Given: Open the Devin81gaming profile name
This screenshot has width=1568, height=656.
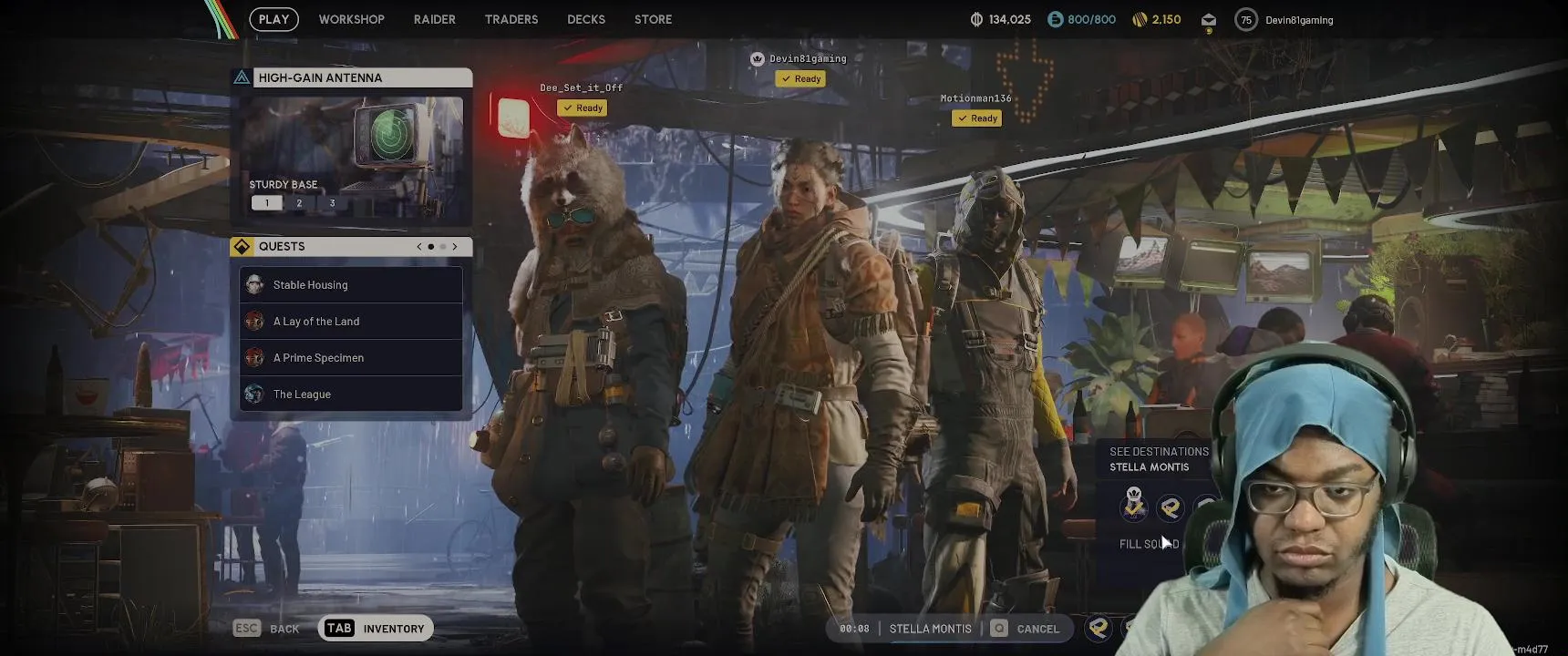Looking at the screenshot, I should click(x=1299, y=20).
